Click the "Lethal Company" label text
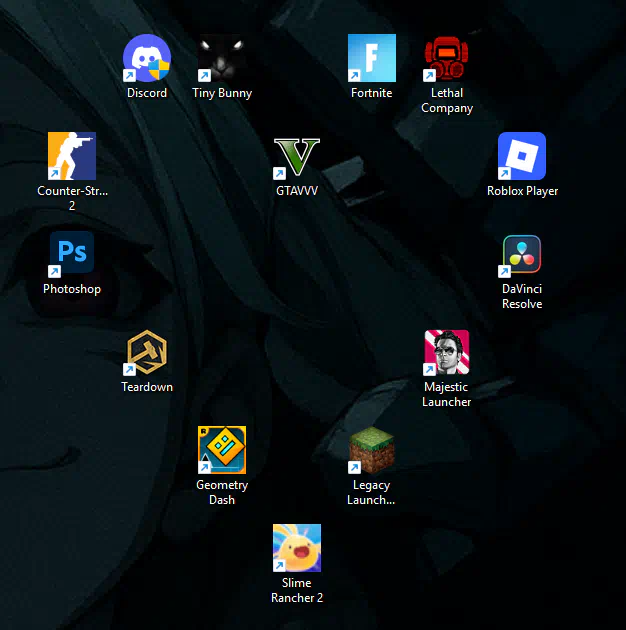 (447, 100)
